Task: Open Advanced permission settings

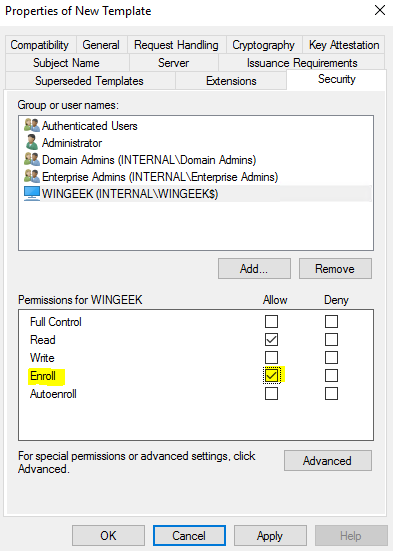Action: click(328, 461)
